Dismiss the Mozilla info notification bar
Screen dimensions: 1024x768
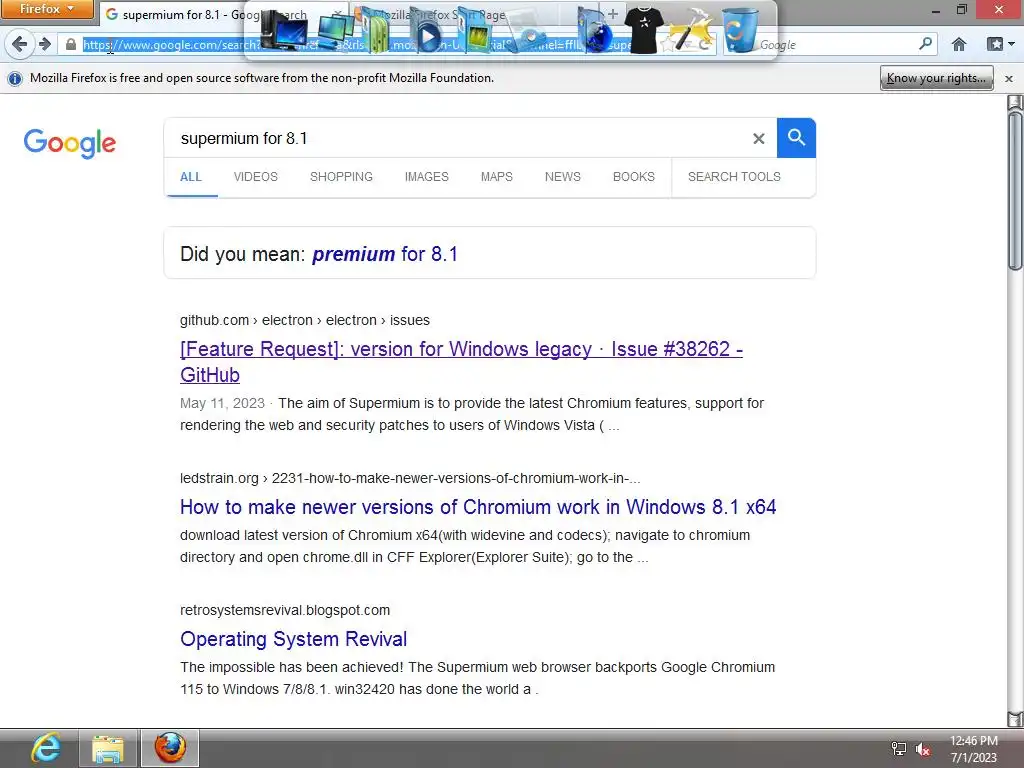[x=1009, y=78]
